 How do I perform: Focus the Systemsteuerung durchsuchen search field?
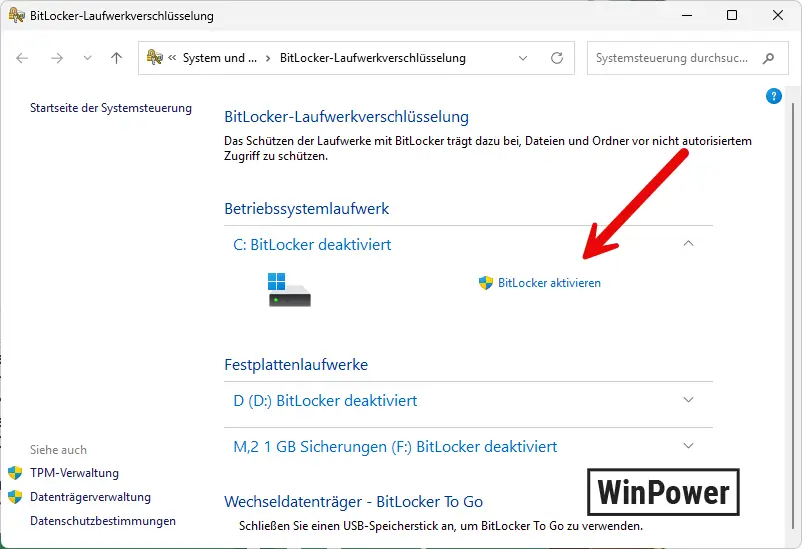(x=687, y=58)
